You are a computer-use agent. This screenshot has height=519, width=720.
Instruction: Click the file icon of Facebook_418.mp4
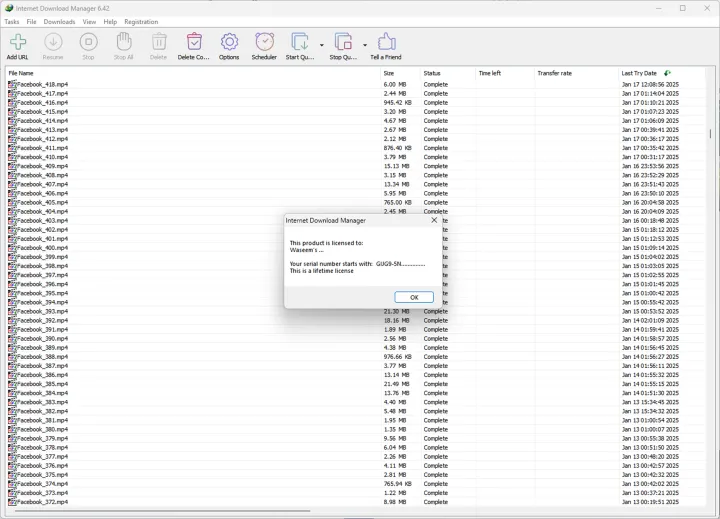[x=12, y=85]
